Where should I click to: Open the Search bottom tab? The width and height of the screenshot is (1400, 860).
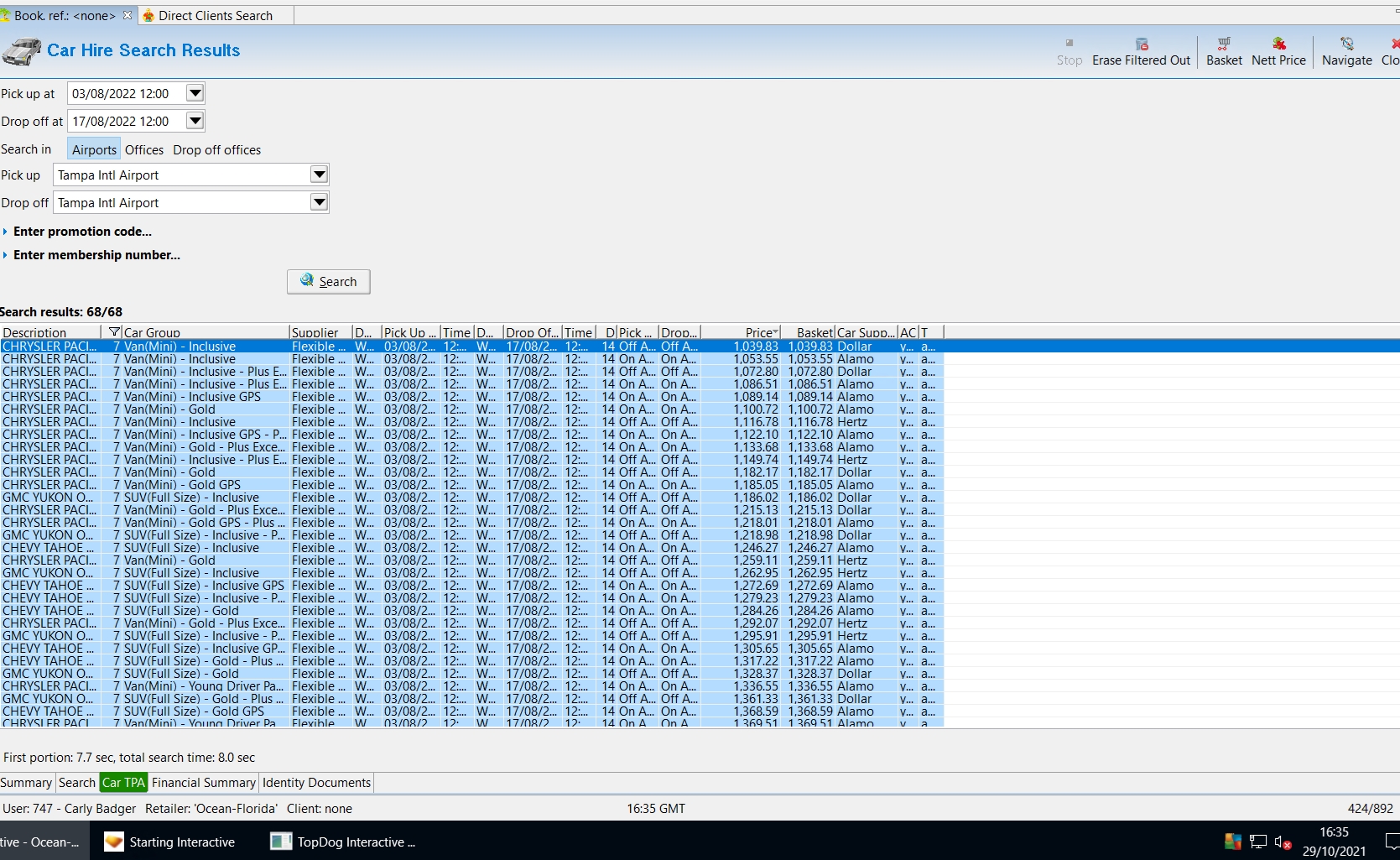77,783
